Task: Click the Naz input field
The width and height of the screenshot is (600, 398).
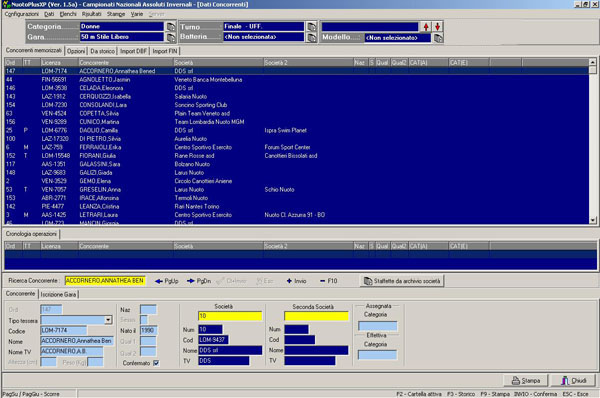Action: 148,310
